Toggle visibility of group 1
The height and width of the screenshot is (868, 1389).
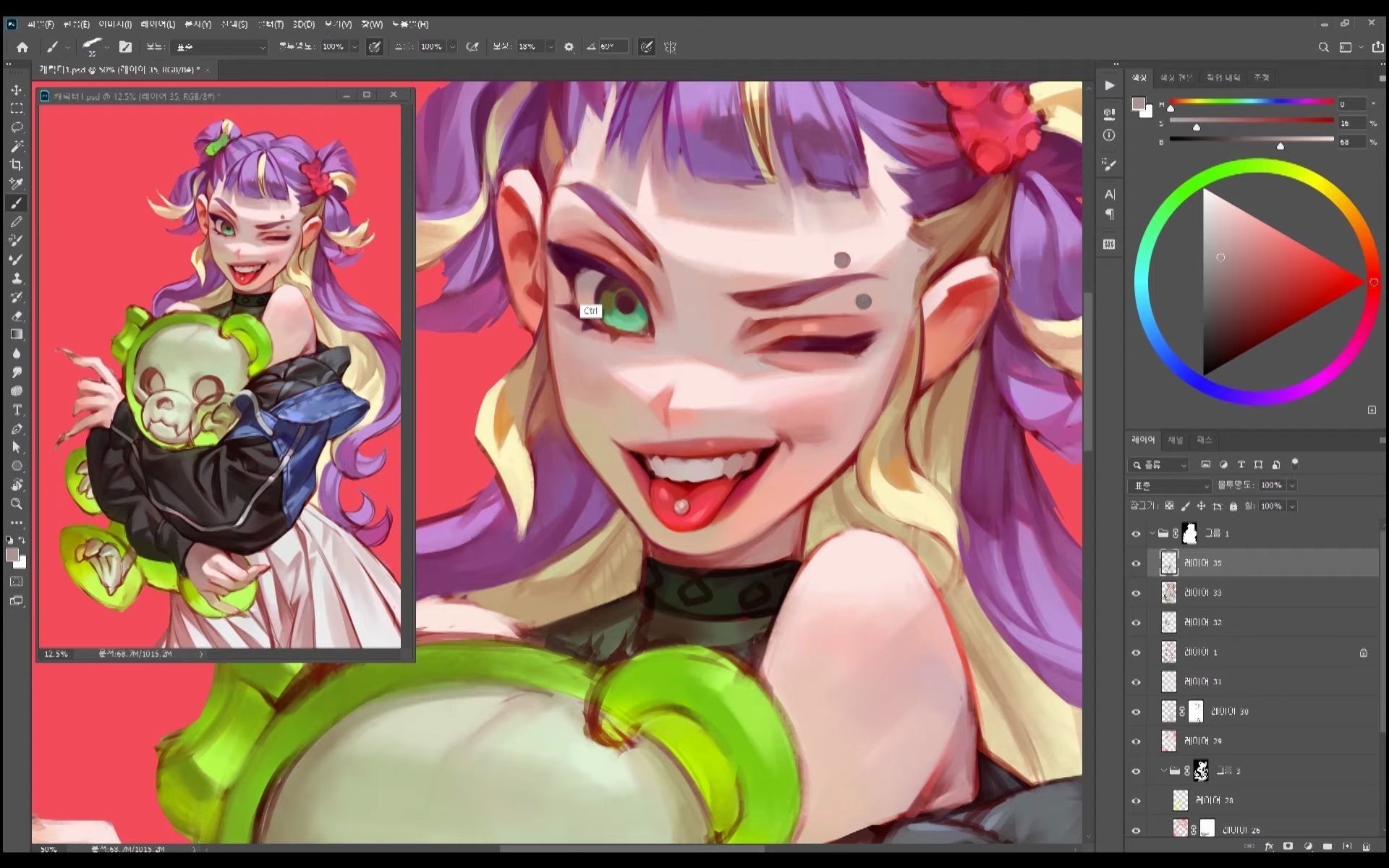pyautogui.click(x=1136, y=534)
